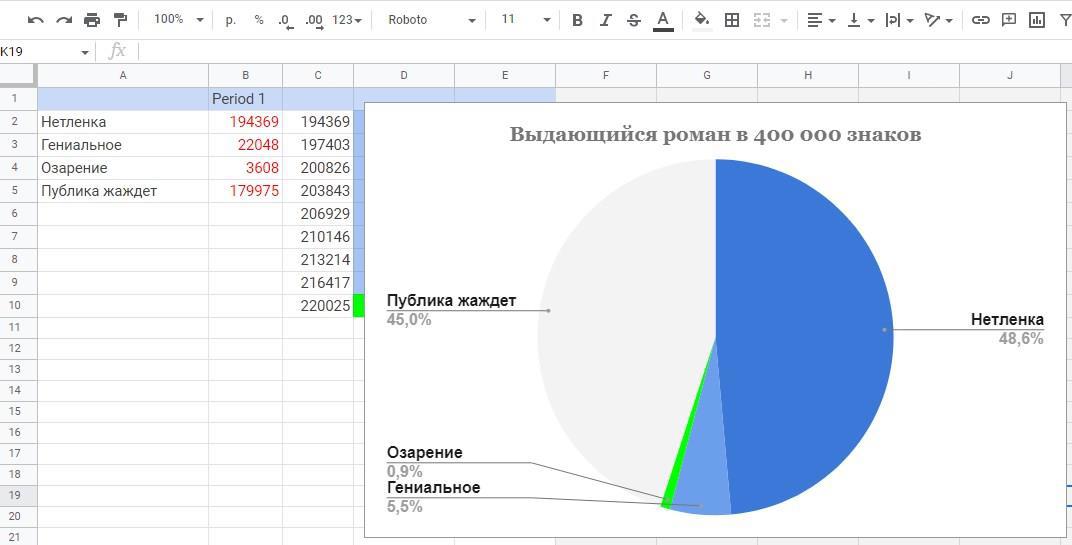Viewport: 1072px width, 545px height.
Task: Open the Borders grid icon
Action: [x=732, y=20]
